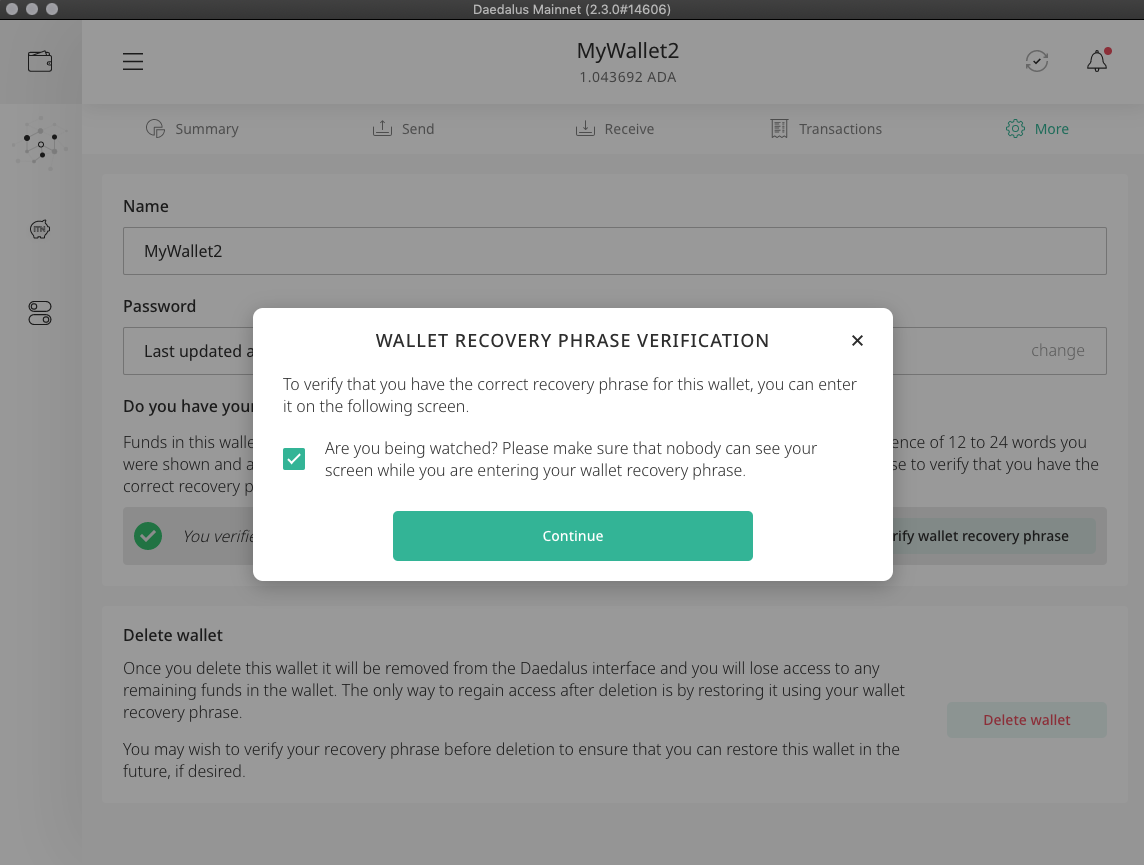Click the Delete wallet button
Image resolution: width=1144 pixels, height=865 pixels.
pos(1026,720)
